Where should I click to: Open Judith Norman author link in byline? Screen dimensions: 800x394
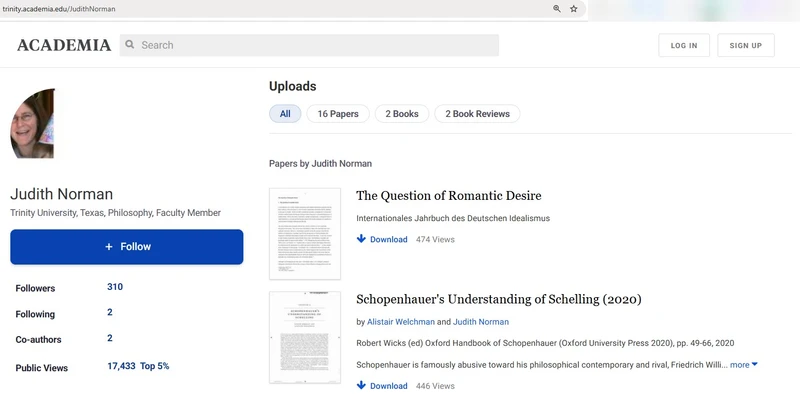pos(481,322)
